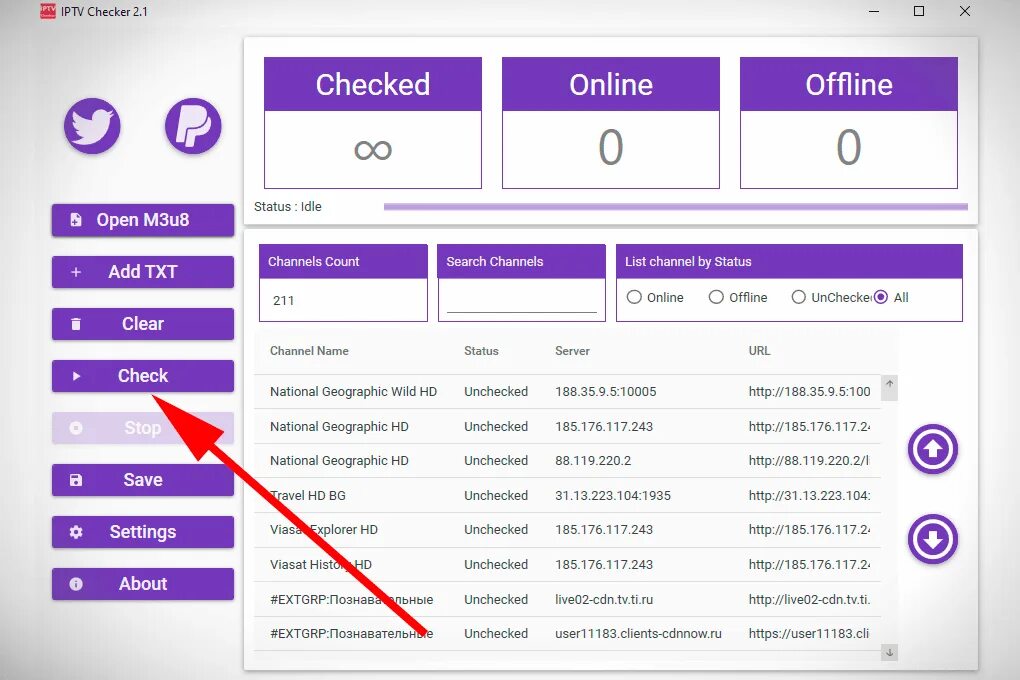This screenshot has height=680, width=1020.
Task: Open the Settings button
Action: 143,532
